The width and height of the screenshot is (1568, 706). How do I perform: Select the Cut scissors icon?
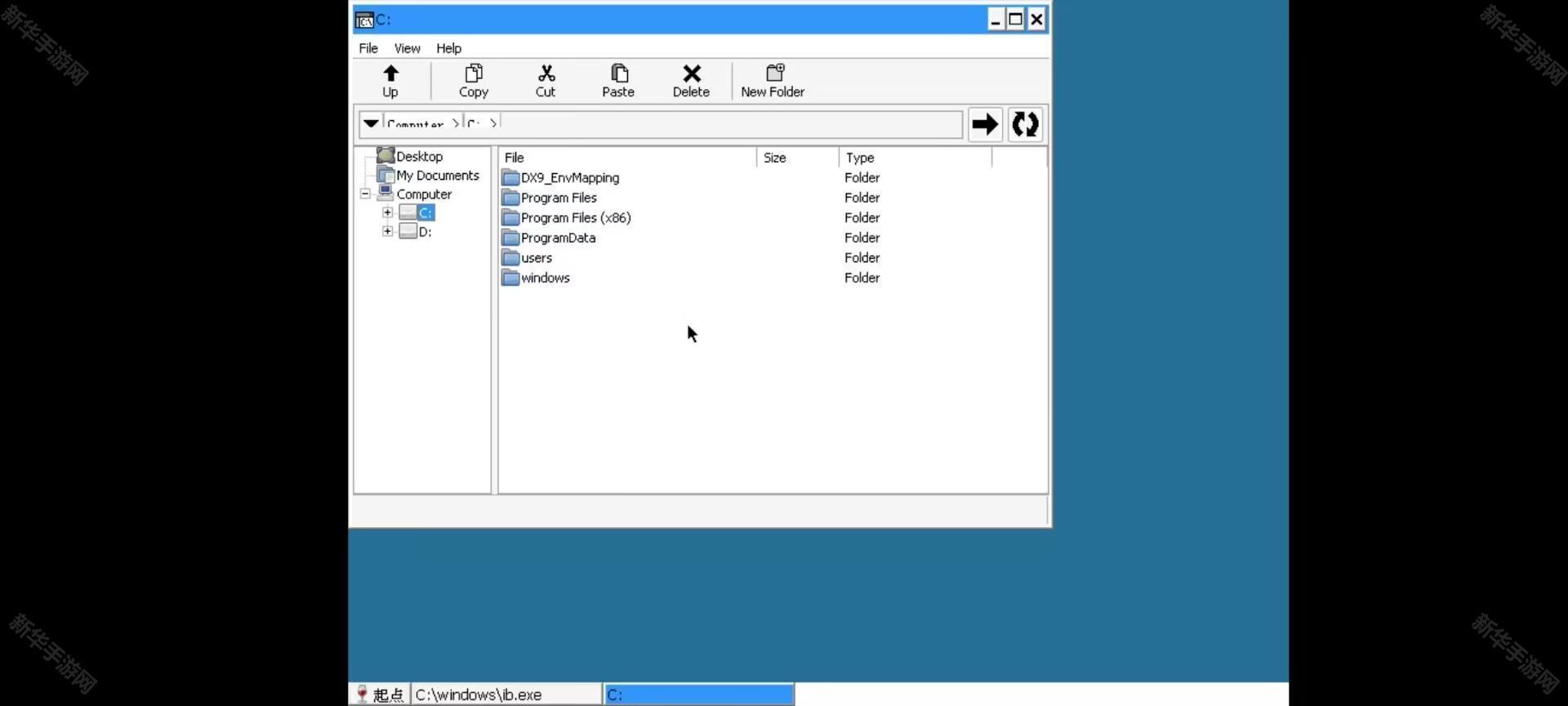tap(546, 74)
